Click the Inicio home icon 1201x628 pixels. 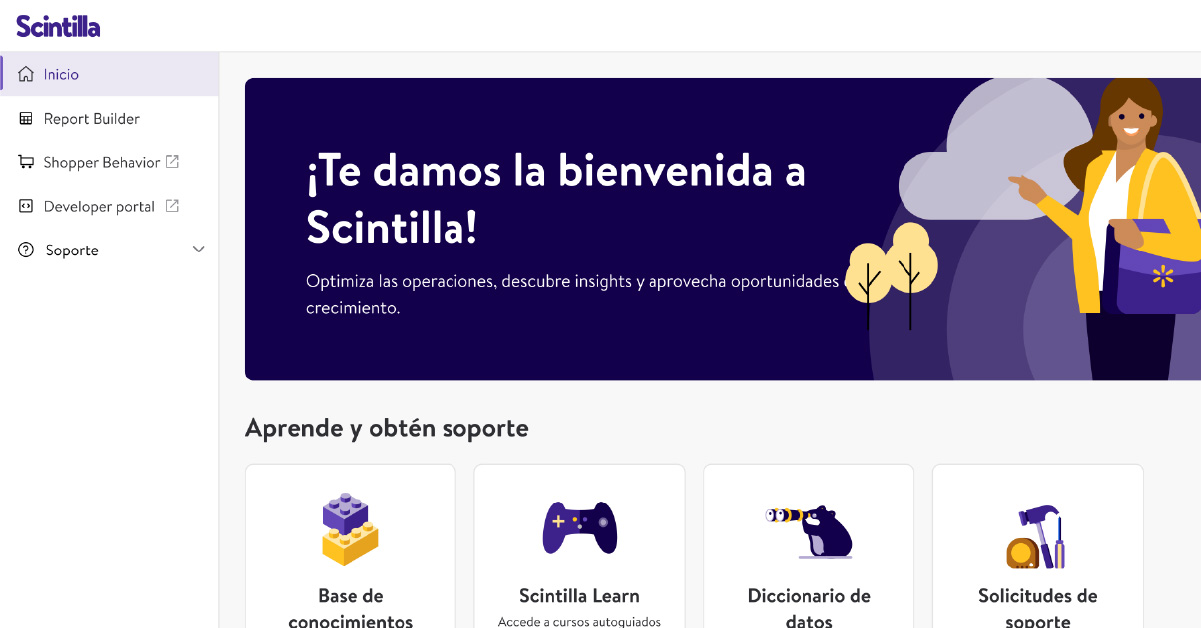tap(26, 75)
